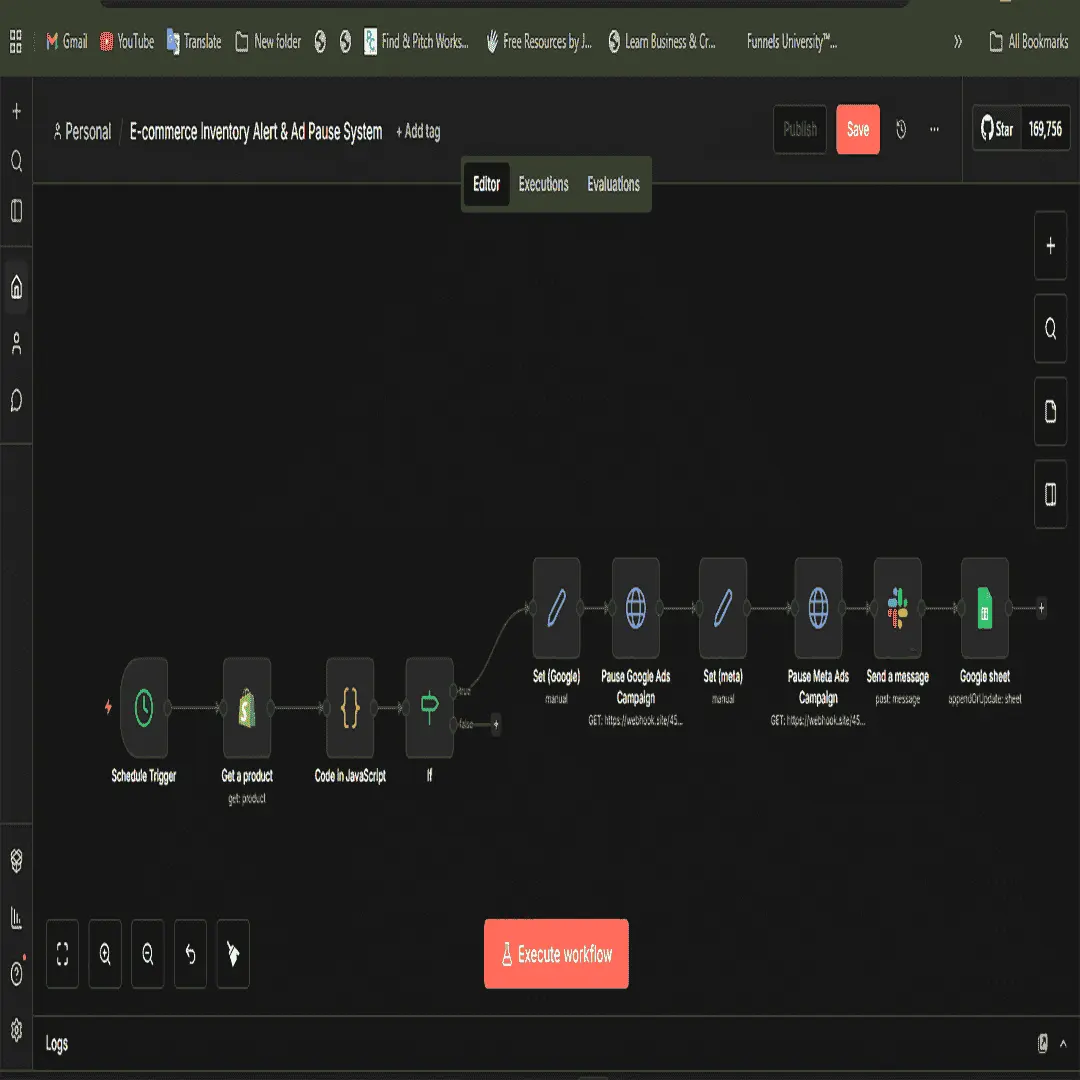
Task: Open workflow version history via the clock icon
Action: (899, 130)
